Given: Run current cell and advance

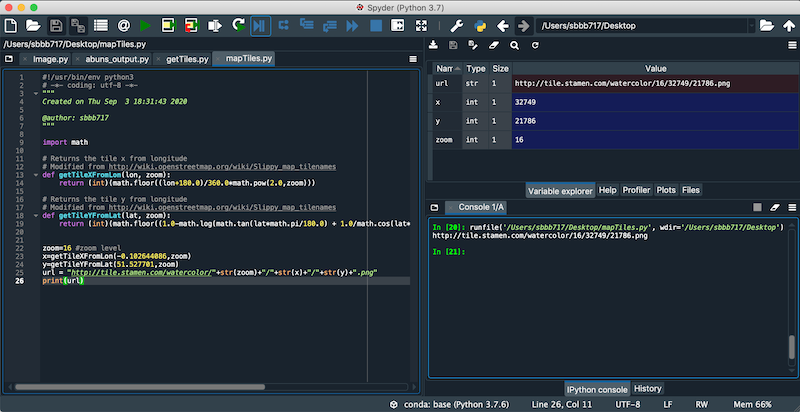Looking at the screenshot, I should (191, 25).
